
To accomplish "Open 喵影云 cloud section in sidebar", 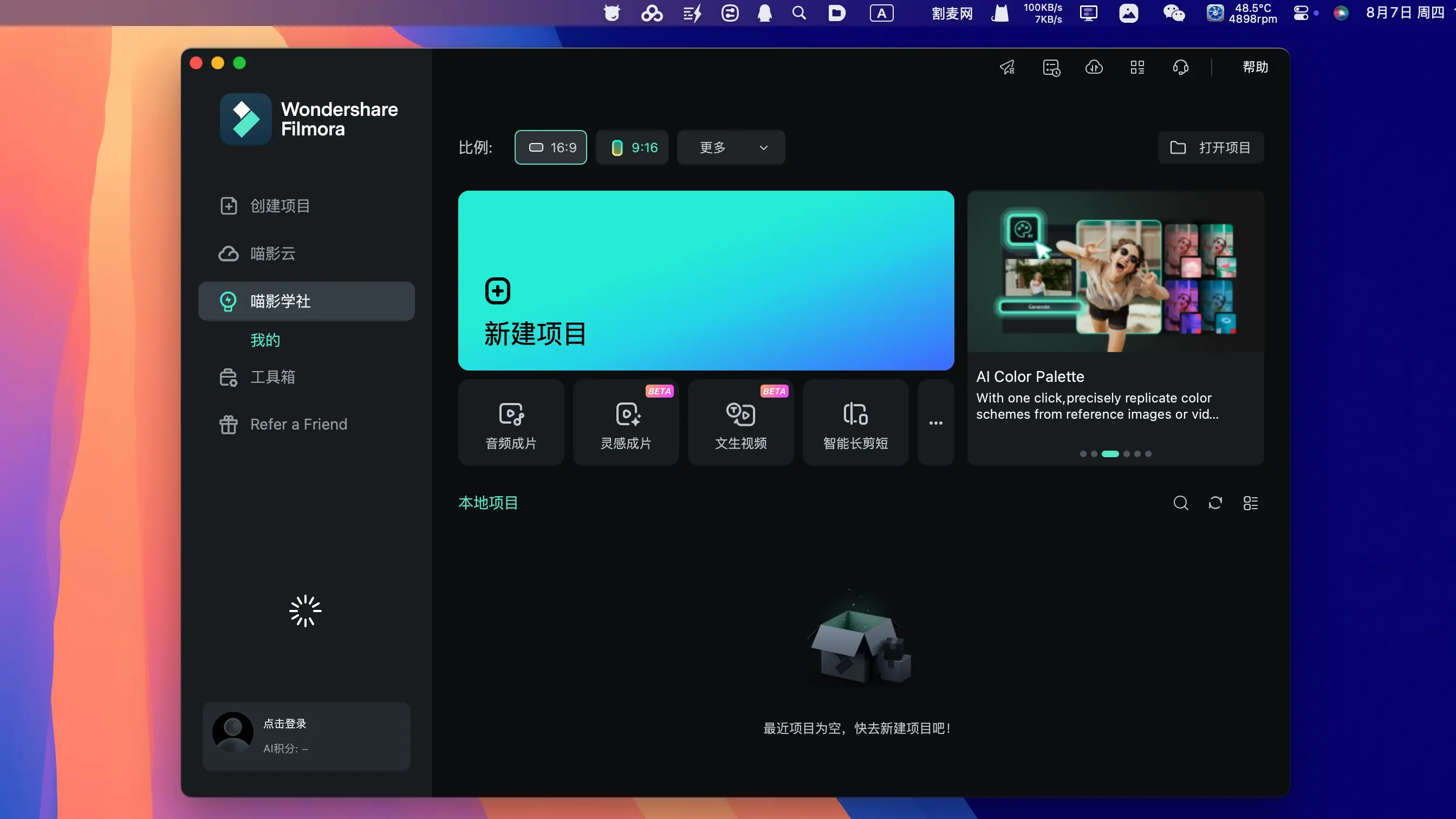I will point(307,254).
